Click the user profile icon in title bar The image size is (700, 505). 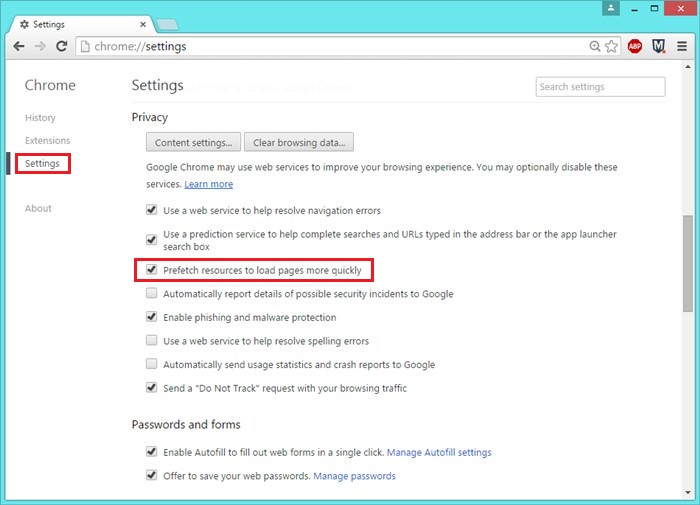pyautogui.click(x=610, y=8)
